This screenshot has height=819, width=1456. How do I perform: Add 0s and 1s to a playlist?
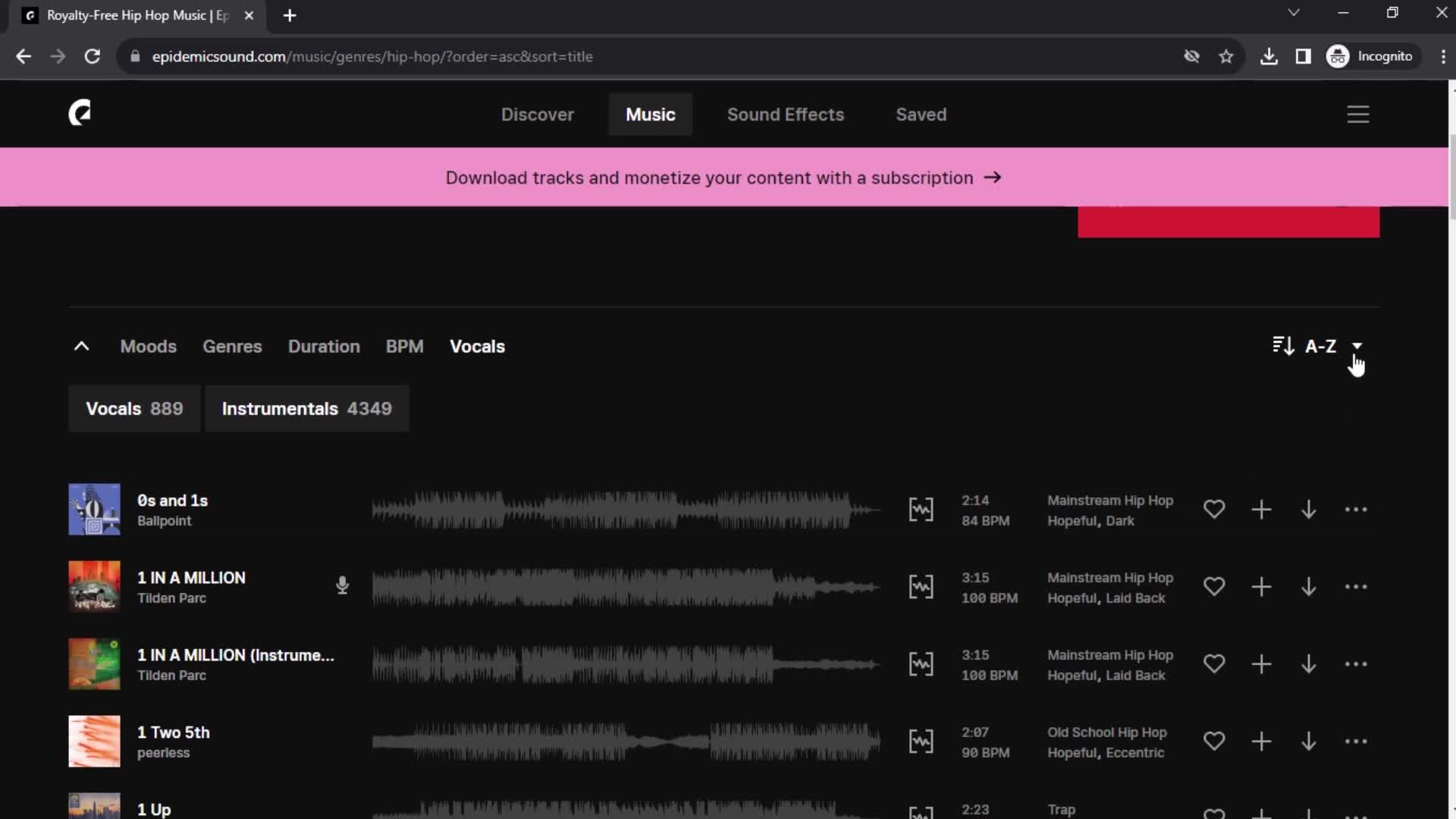pyautogui.click(x=1261, y=510)
